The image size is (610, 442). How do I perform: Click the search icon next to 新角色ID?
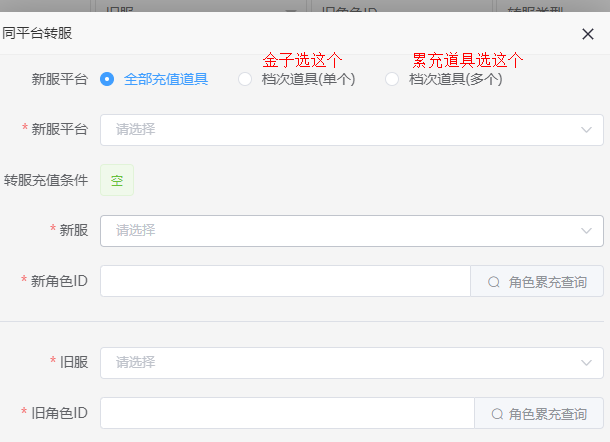pyautogui.click(x=493, y=282)
